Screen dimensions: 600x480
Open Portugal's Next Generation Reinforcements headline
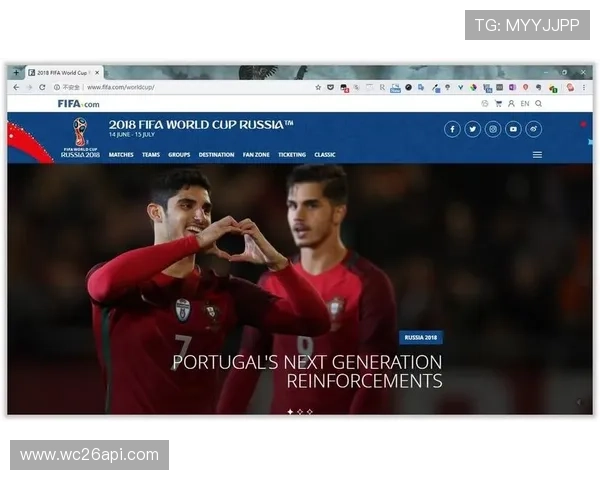pos(308,371)
